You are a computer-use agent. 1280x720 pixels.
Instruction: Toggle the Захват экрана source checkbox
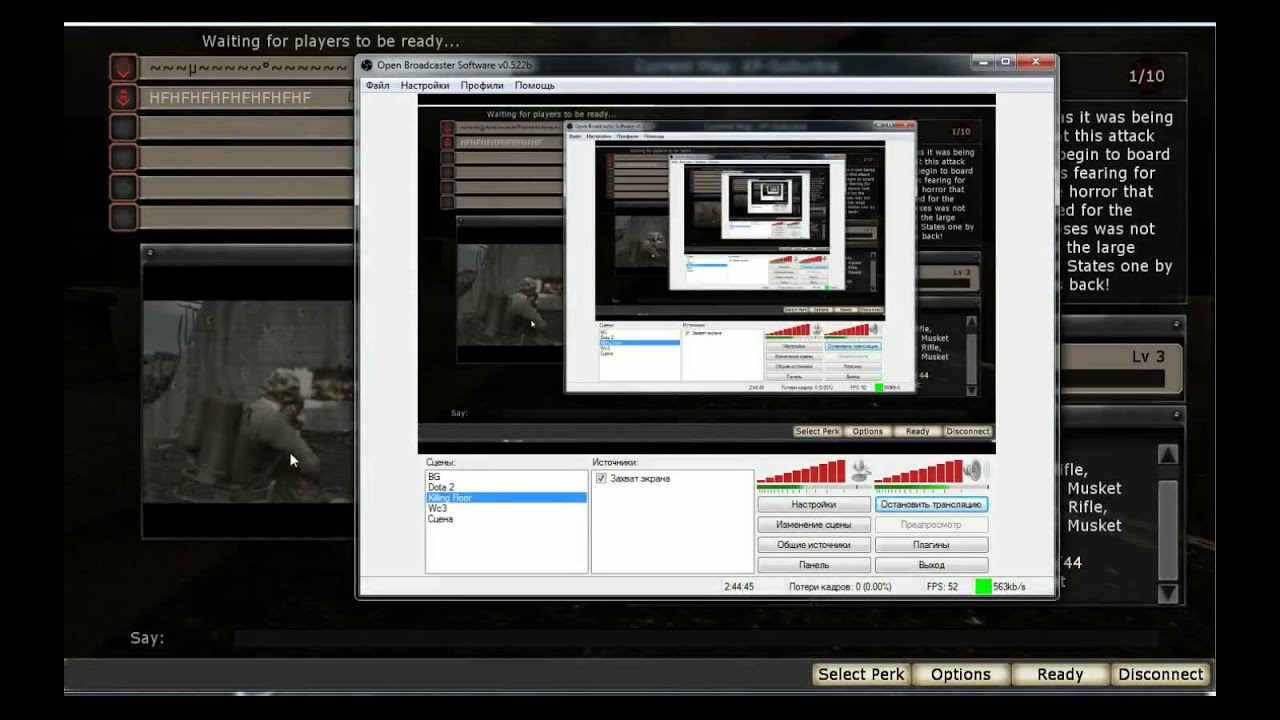(601, 479)
